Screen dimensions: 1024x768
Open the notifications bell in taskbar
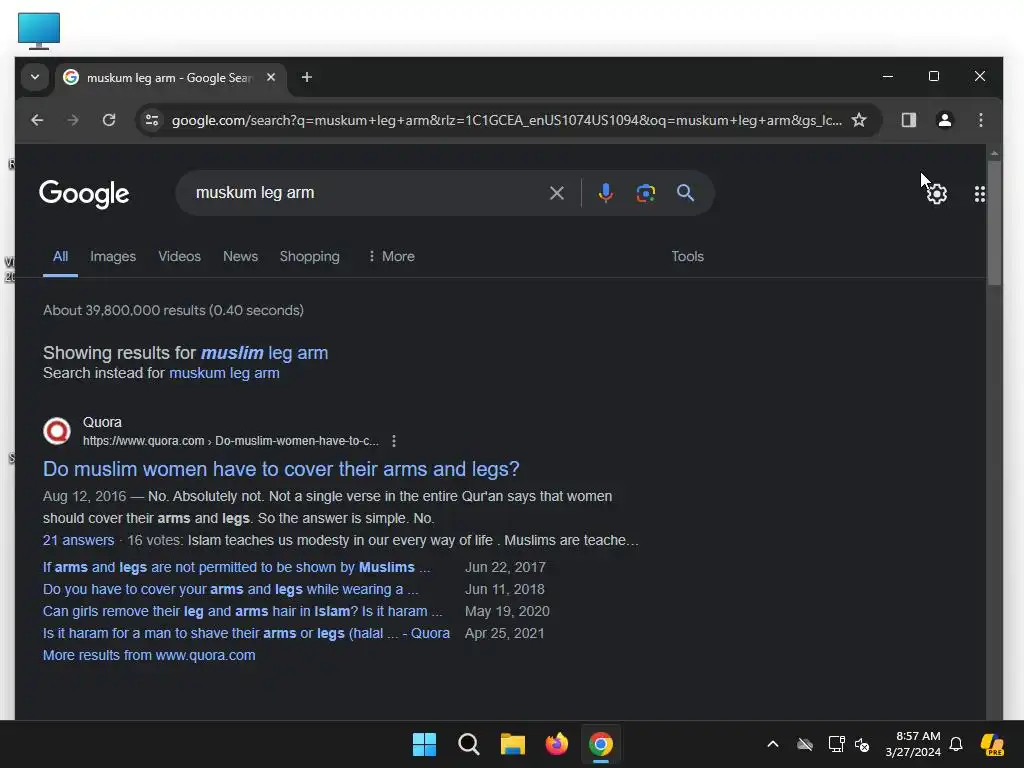tap(956, 744)
